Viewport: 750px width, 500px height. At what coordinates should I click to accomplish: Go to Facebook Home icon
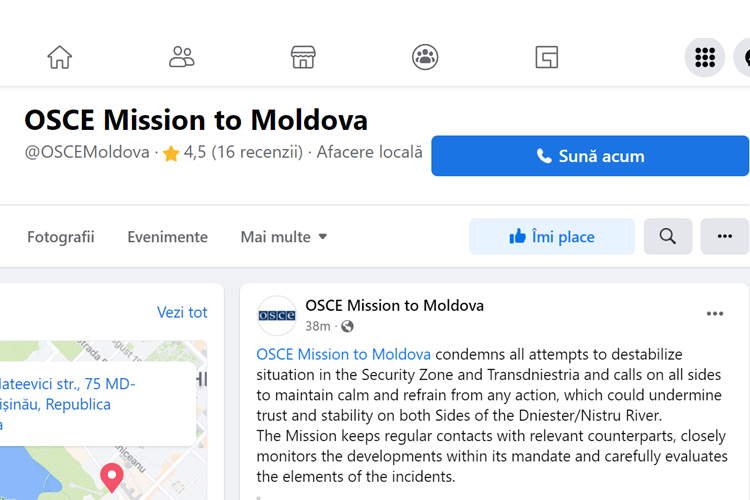point(60,57)
